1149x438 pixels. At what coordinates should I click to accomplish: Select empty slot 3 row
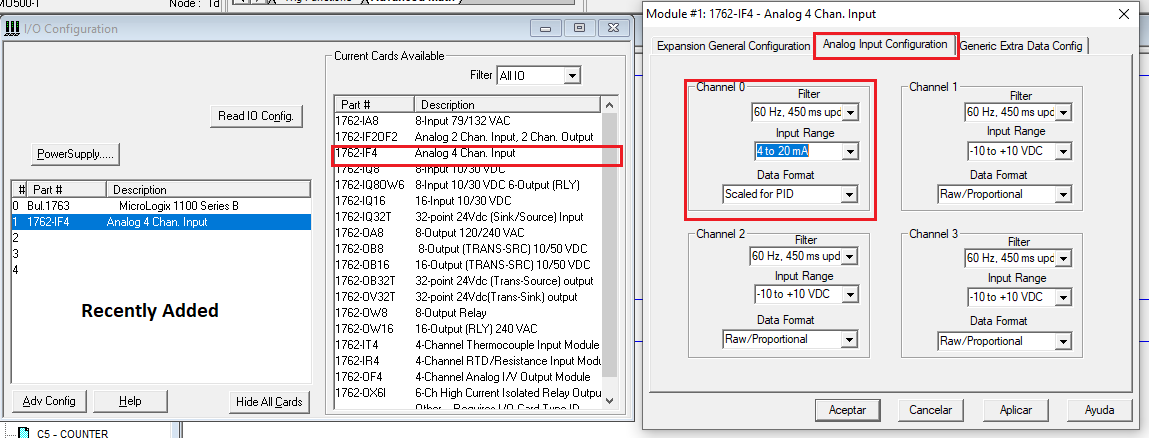[161, 254]
